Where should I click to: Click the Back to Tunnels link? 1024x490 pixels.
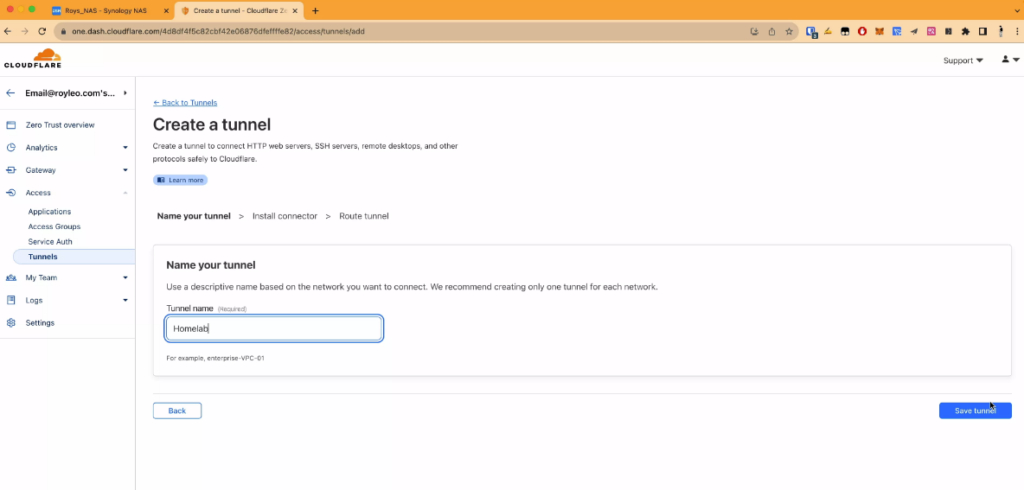click(185, 103)
